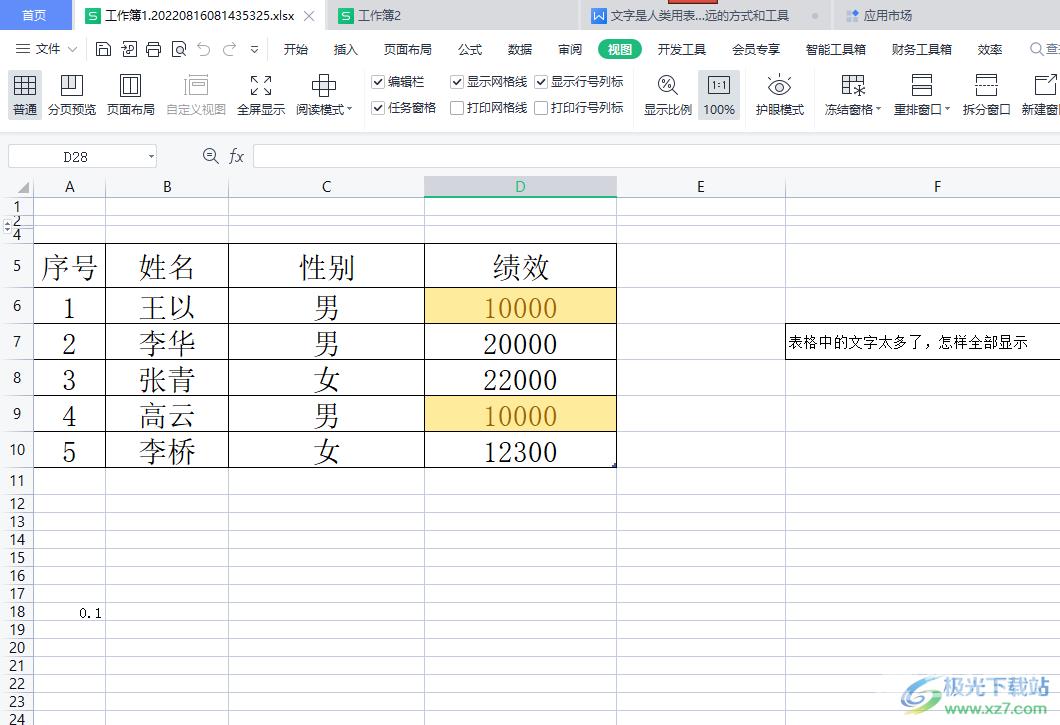Image resolution: width=1060 pixels, height=725 pixels.
Task: Toggle 任务窗格 task pane checkbox
Action: [x=379, y=108]
